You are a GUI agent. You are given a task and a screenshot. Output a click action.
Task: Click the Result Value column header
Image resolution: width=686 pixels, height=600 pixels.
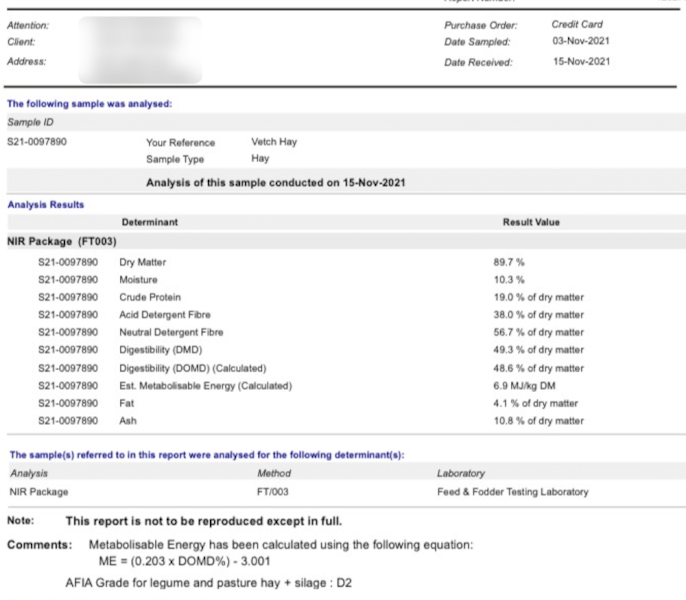tap(530, 222)
